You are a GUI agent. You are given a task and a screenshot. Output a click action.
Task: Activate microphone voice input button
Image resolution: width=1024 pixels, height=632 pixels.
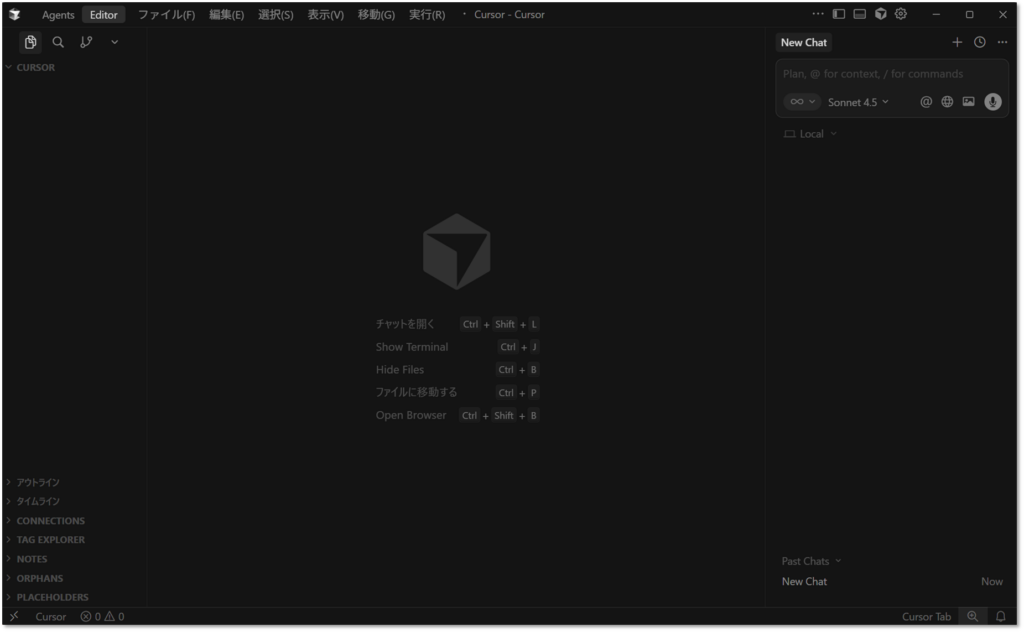992,102
